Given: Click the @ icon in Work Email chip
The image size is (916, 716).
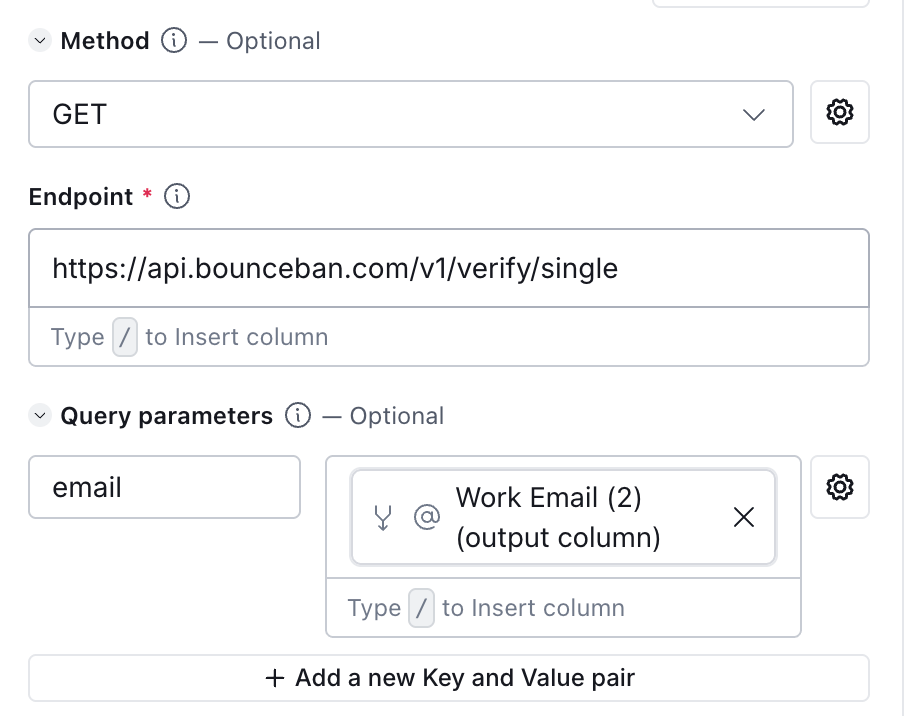Looking at the screenshot, I should 427,518.
